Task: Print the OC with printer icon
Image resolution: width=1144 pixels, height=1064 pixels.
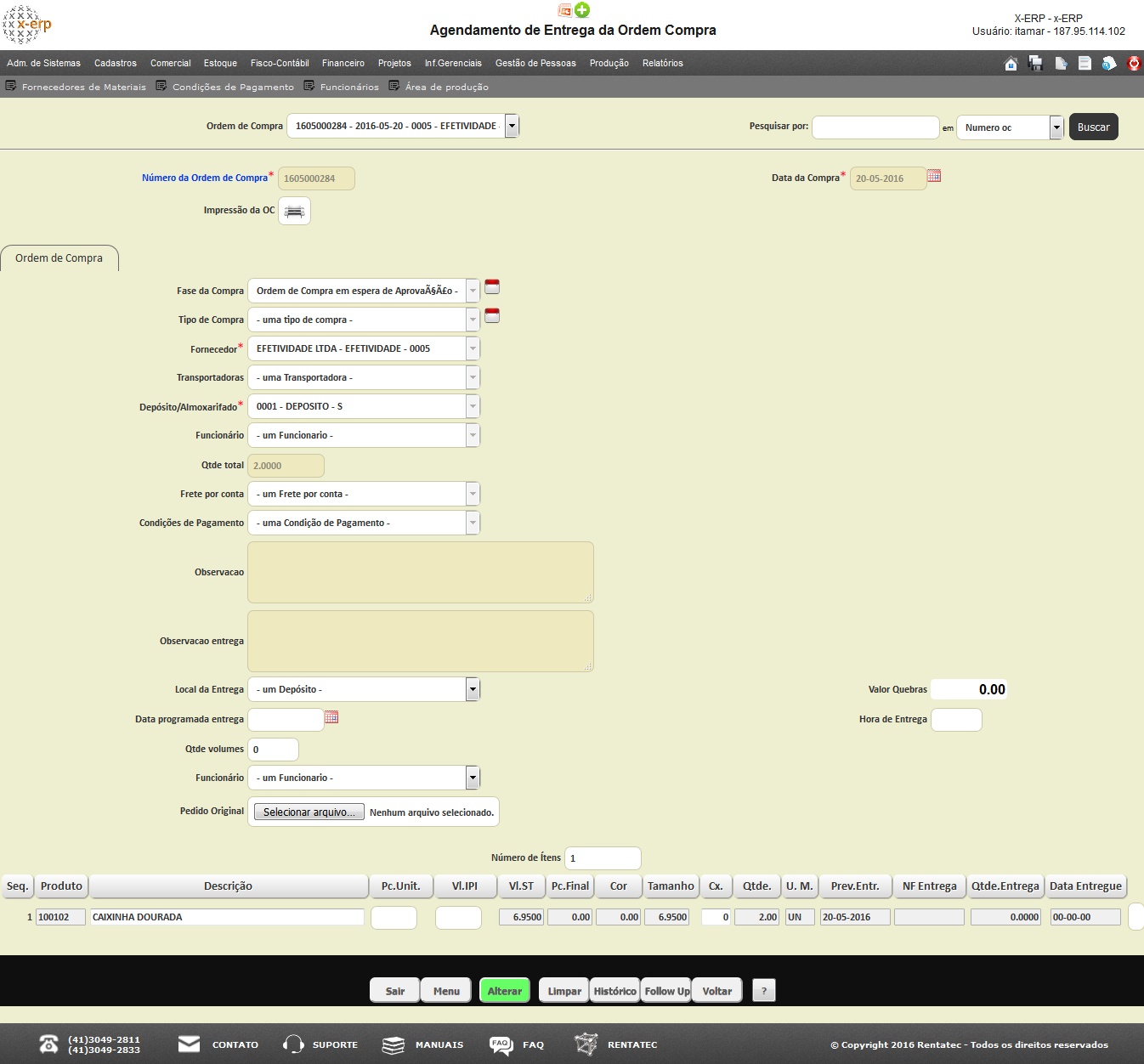Action: point(294,211)
